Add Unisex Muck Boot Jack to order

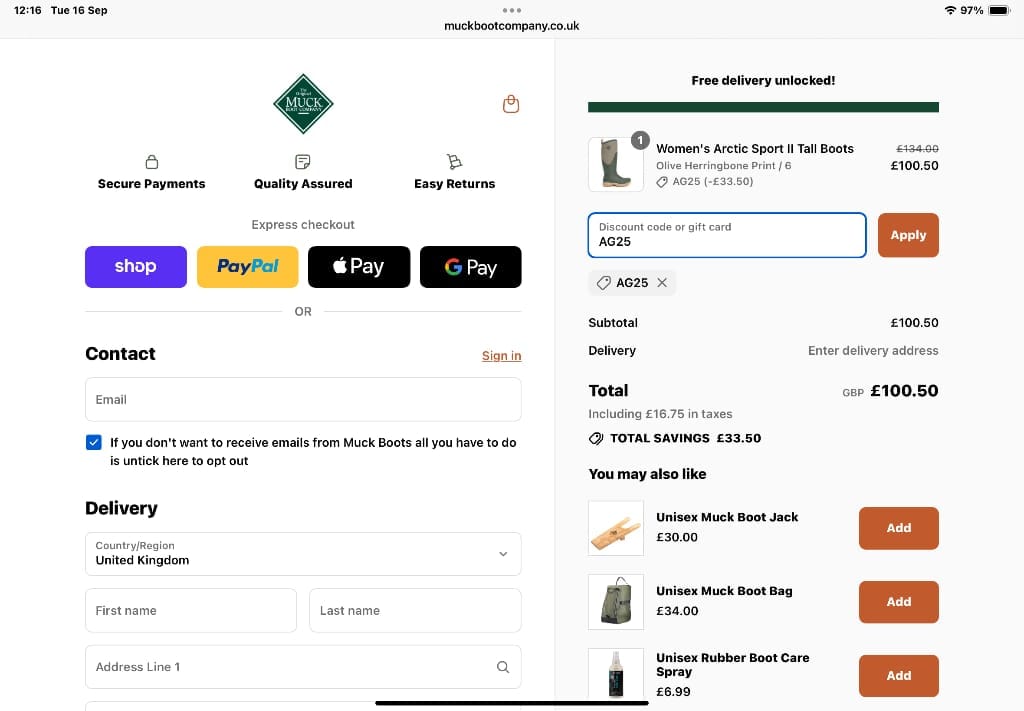899,528
